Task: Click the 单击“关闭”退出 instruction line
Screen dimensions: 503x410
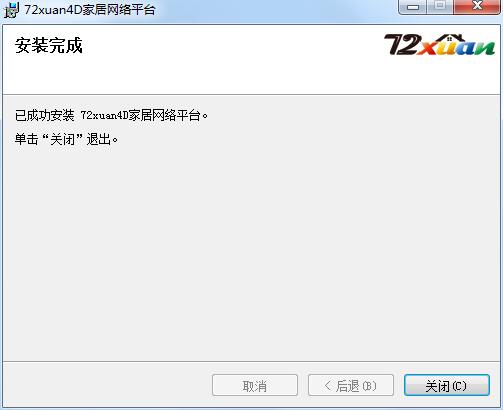Action: click(x=66, y=139)
